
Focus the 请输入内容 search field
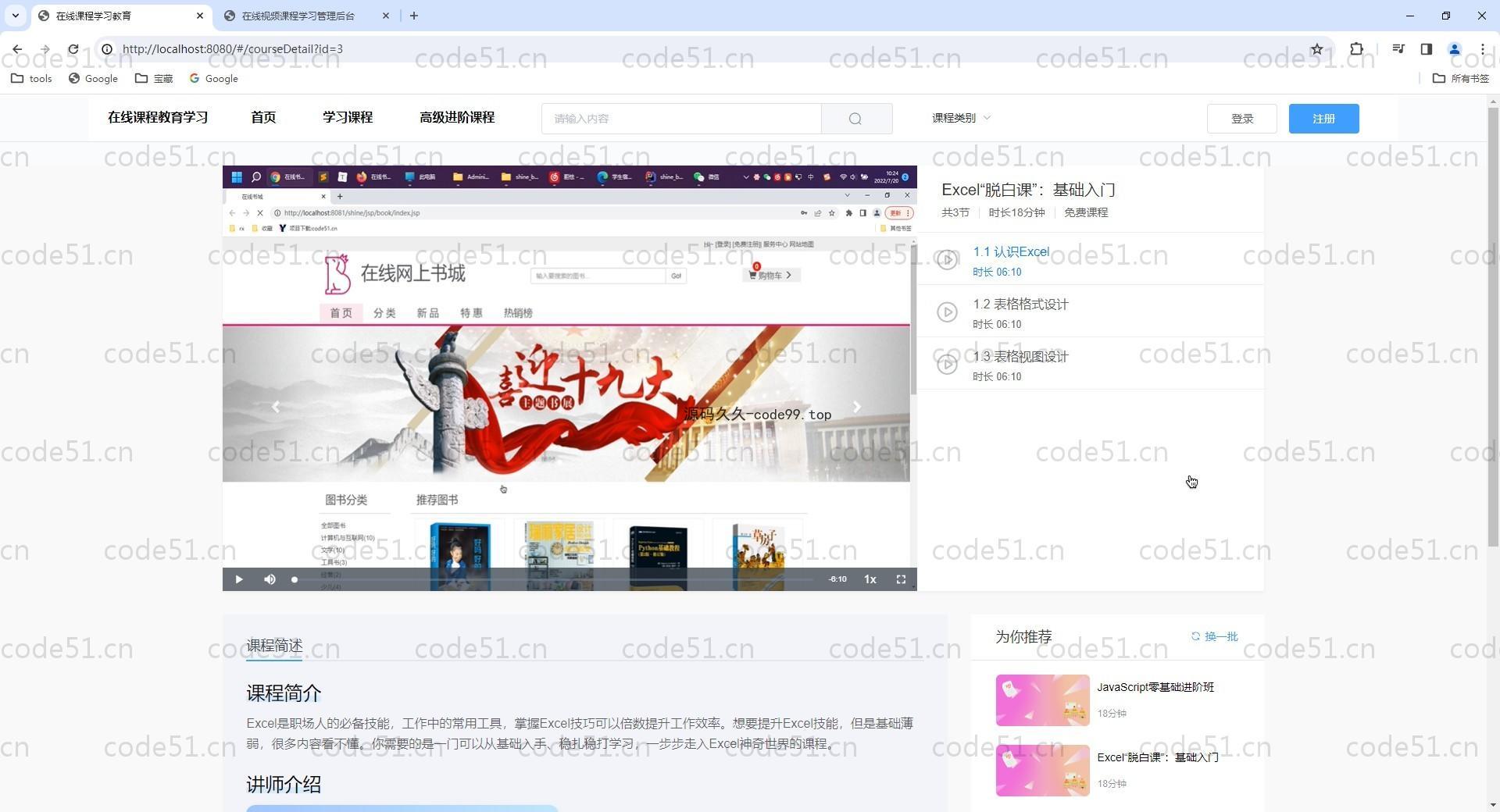click(x=681, y=119)
